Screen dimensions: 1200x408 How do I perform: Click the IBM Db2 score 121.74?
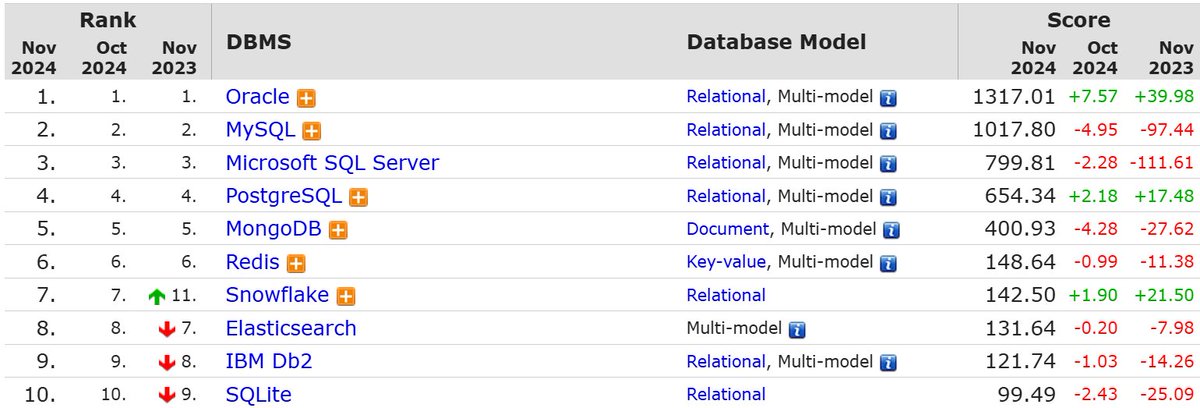point(1021,361)
